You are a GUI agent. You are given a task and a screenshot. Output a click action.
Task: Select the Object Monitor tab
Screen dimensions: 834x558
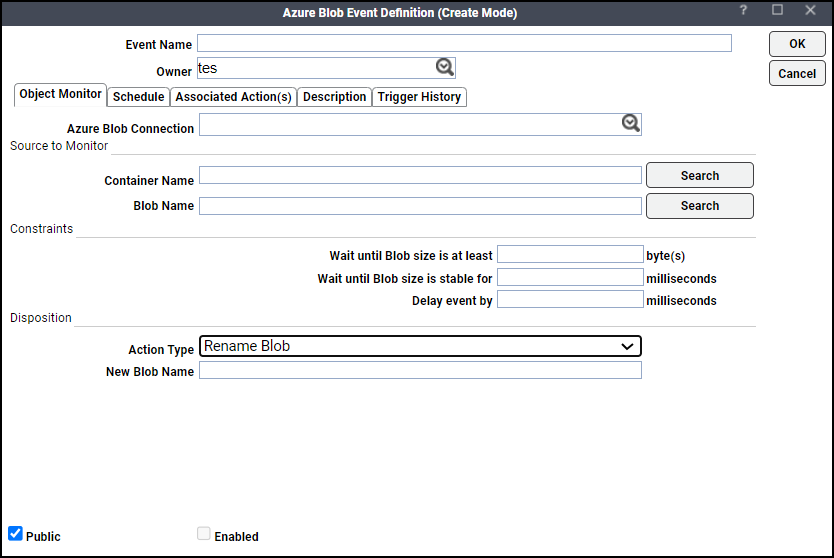(x=60, y=95)
